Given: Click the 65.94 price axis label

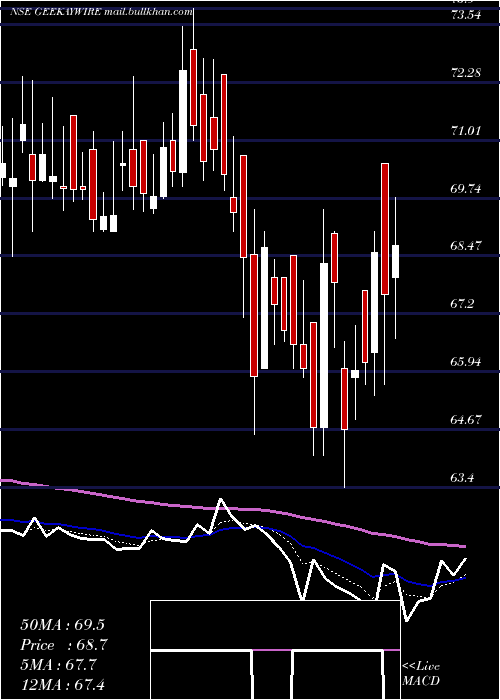Looking at the screenshot, I should pos(466,361).
